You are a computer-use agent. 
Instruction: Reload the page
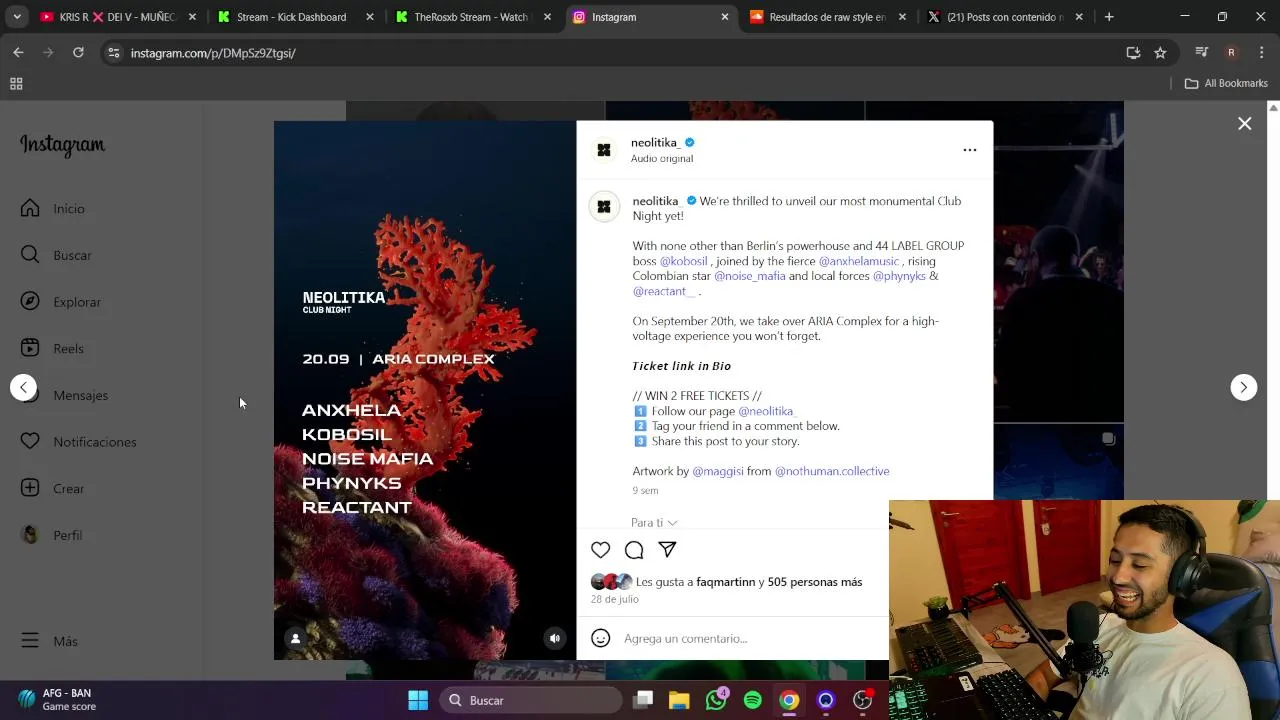pos(78,52)
